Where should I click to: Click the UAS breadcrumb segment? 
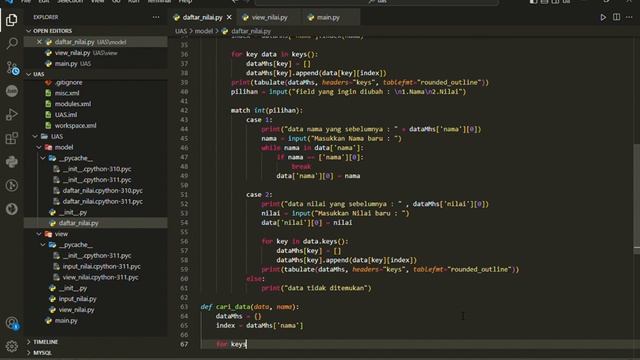(181, 31)
